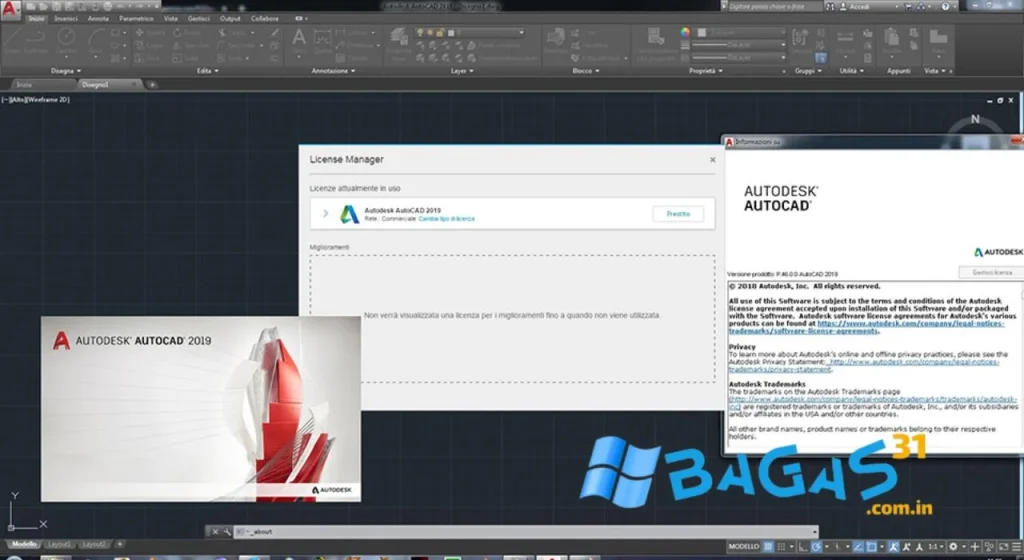
Task: Open annotation scale 1:1 dropdown
Action: pos(935,546)
